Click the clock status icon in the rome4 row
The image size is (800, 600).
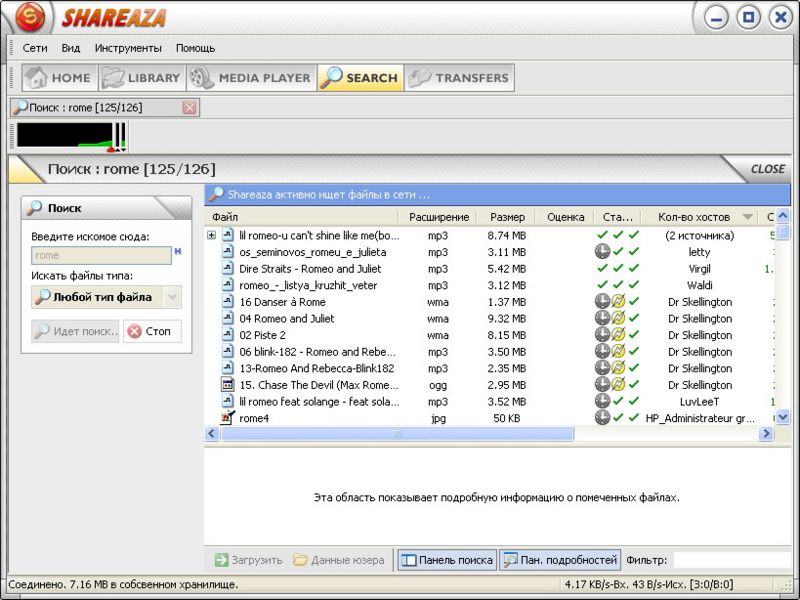coord(603,417)
